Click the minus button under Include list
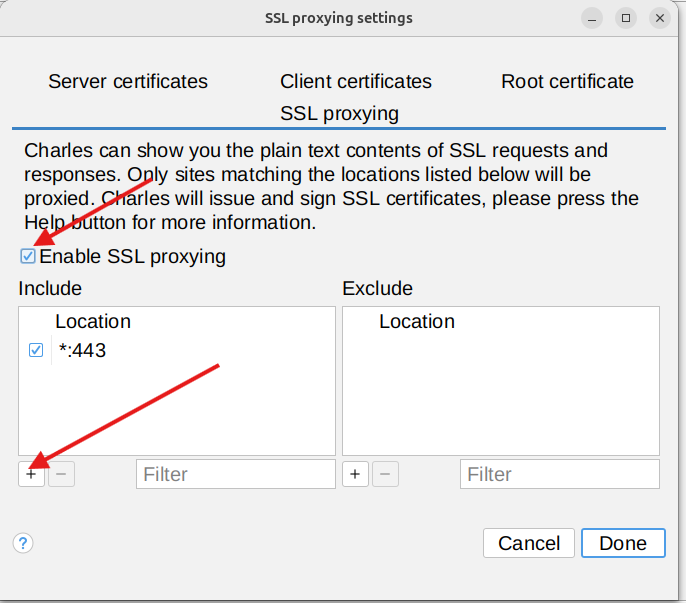Screen dimensions: 686x603 tap(61, 474)
